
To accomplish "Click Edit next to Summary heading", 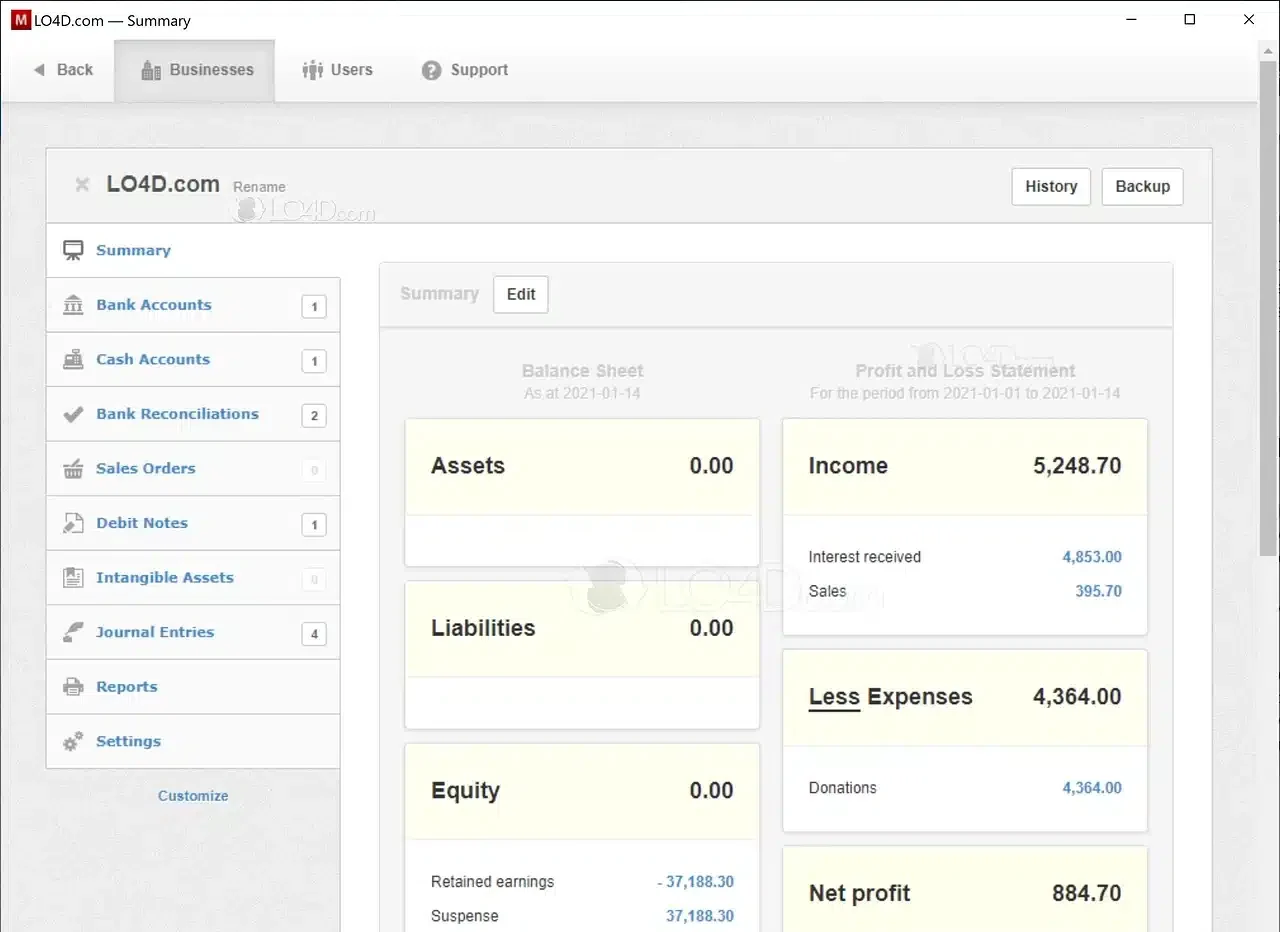I will [x=521, y=294].
